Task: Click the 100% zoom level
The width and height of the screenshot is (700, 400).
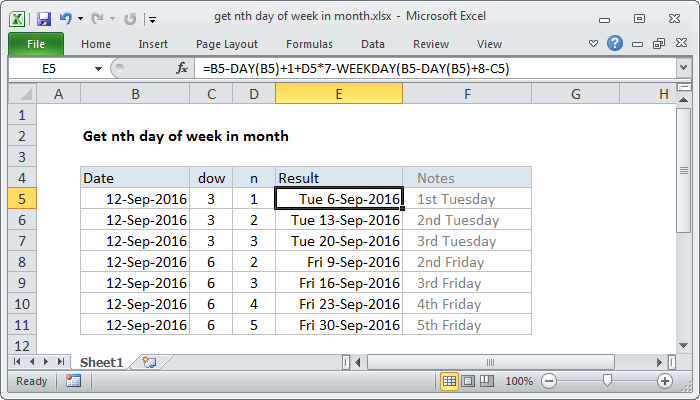Action: [x=518, y=381]
